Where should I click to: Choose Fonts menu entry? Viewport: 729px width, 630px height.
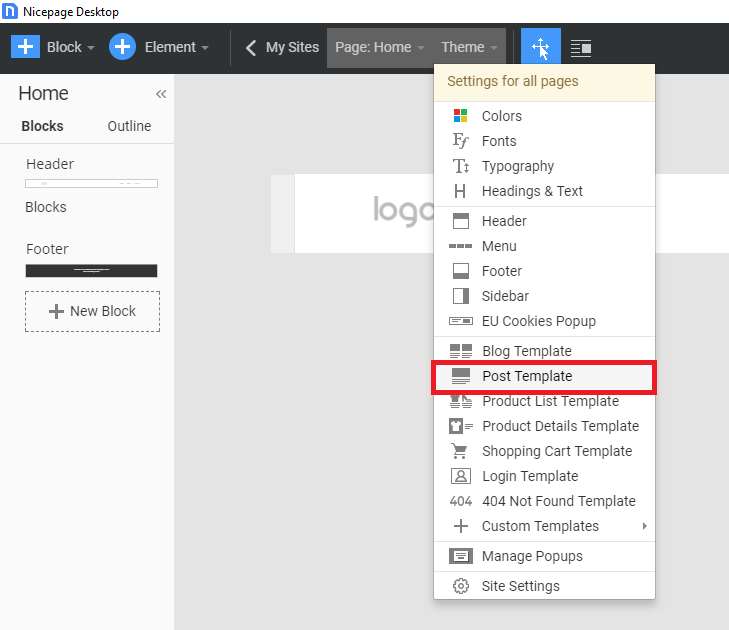pyautogui.click(x=544, y=141)
